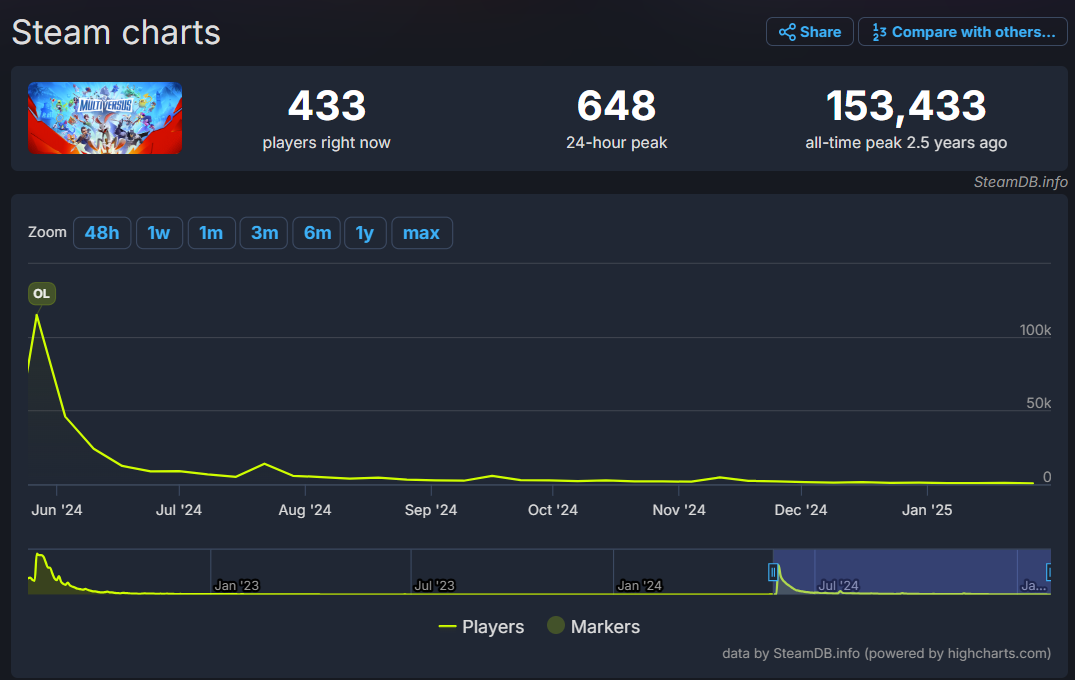This screenshot has width=1075, height=680.
Task: Click the Nov '24 x-axis label
Action: [x=679, y=510]
